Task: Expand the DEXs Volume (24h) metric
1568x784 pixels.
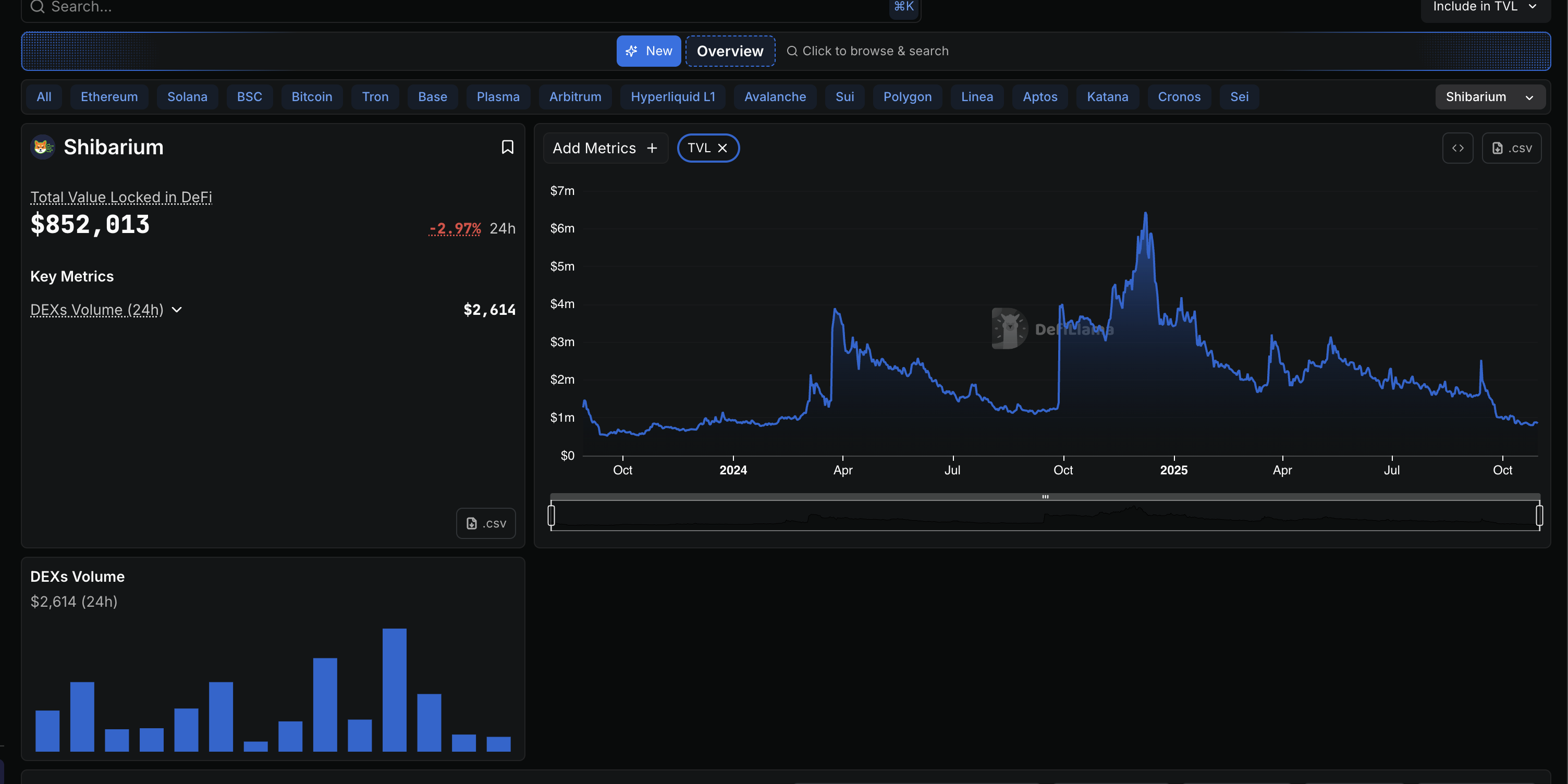Action: click(177, 310)
